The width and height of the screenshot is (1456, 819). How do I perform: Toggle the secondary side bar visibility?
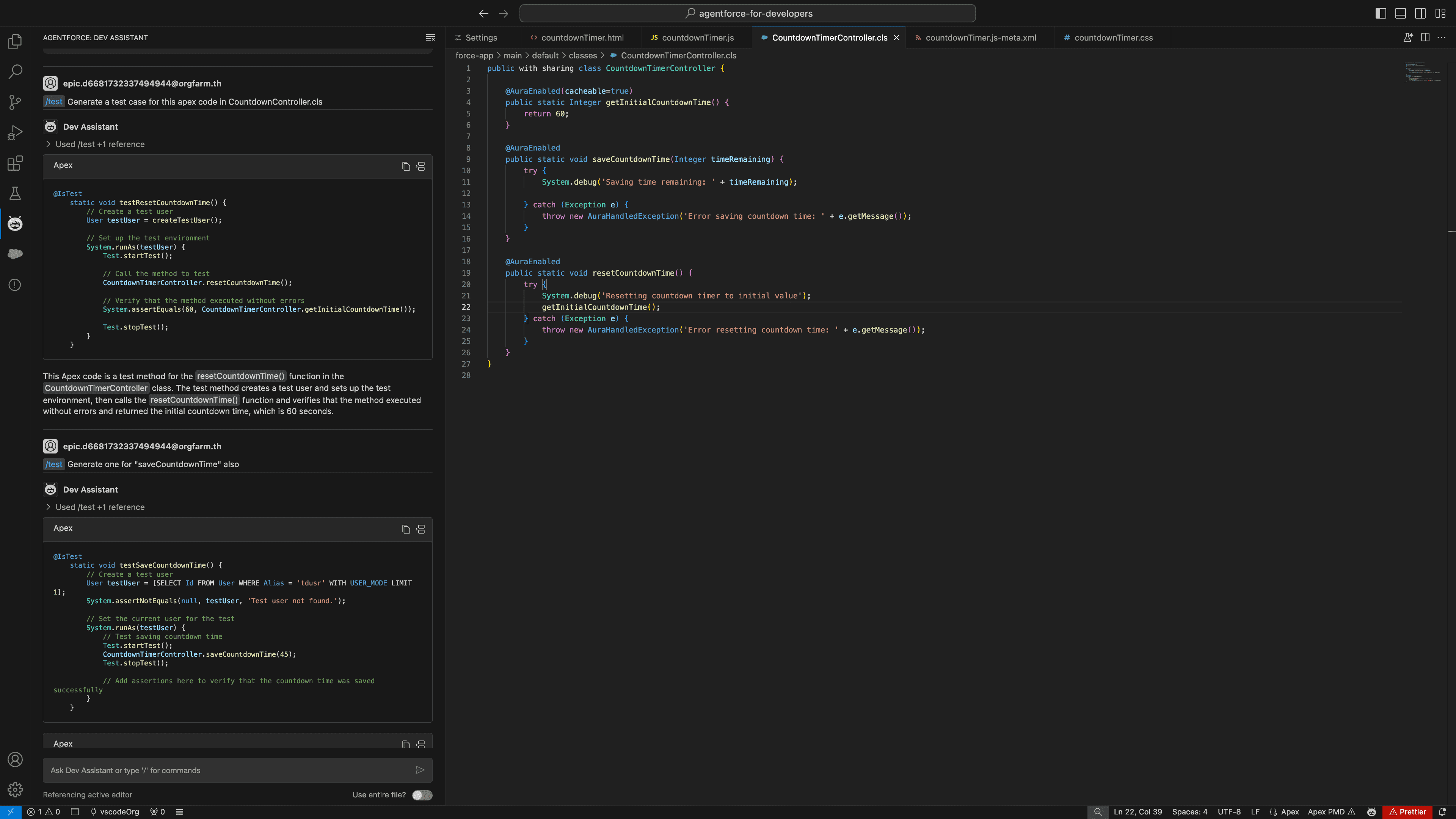1420,13
